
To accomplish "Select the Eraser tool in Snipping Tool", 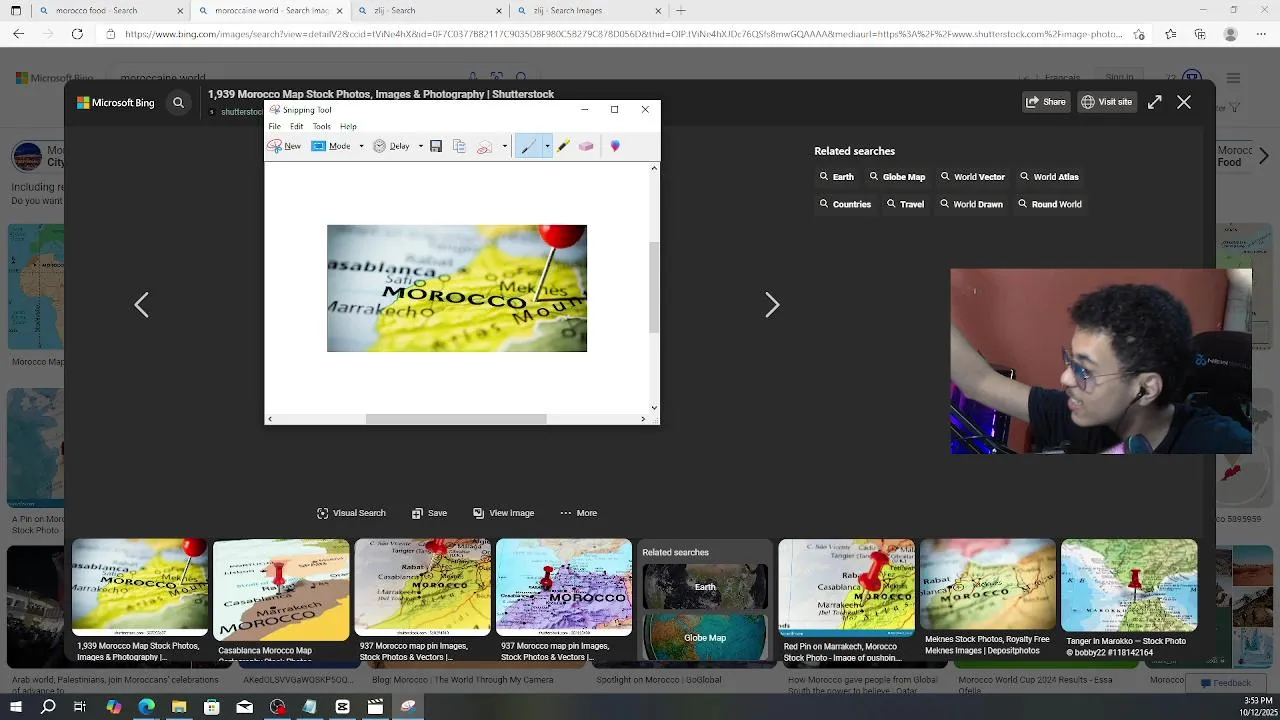I will click(x=586, y=146).
